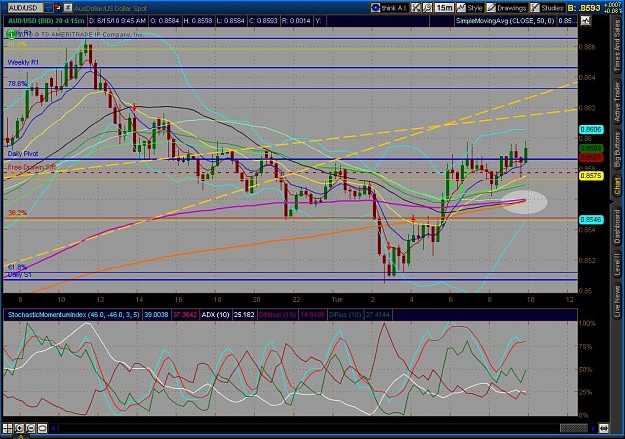The width and height of the screenshot is (625, 439).
Task: Click the right scroll arrow on bottom scrollbar
Action: pyautogui.click(x=593, y=429)
